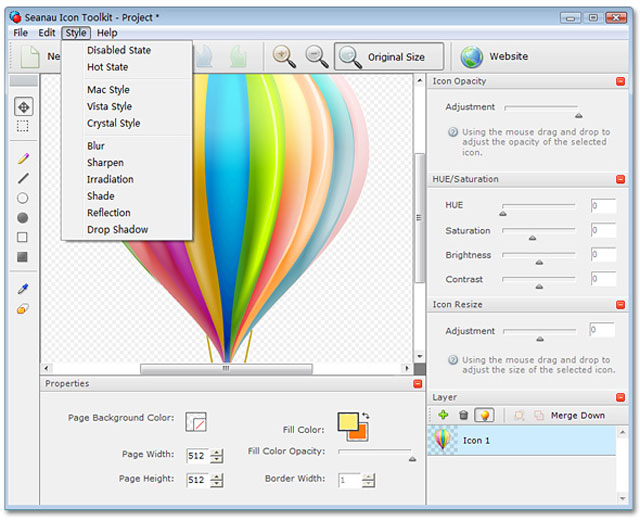Select the outlined ellipse tool
Image resolution: width=640 pixels, height=521 pixels.
[x=23, y=198]
